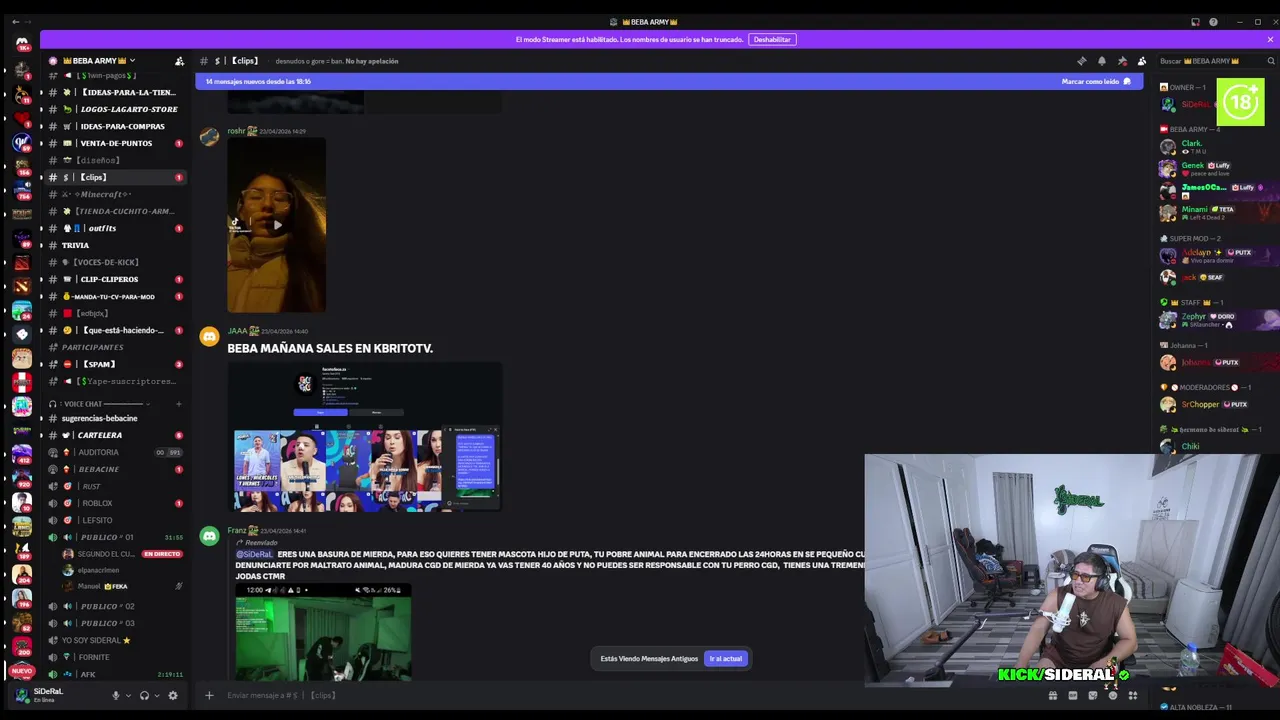
Task: Go back with the title bar arrow
Action: (15, 22)
